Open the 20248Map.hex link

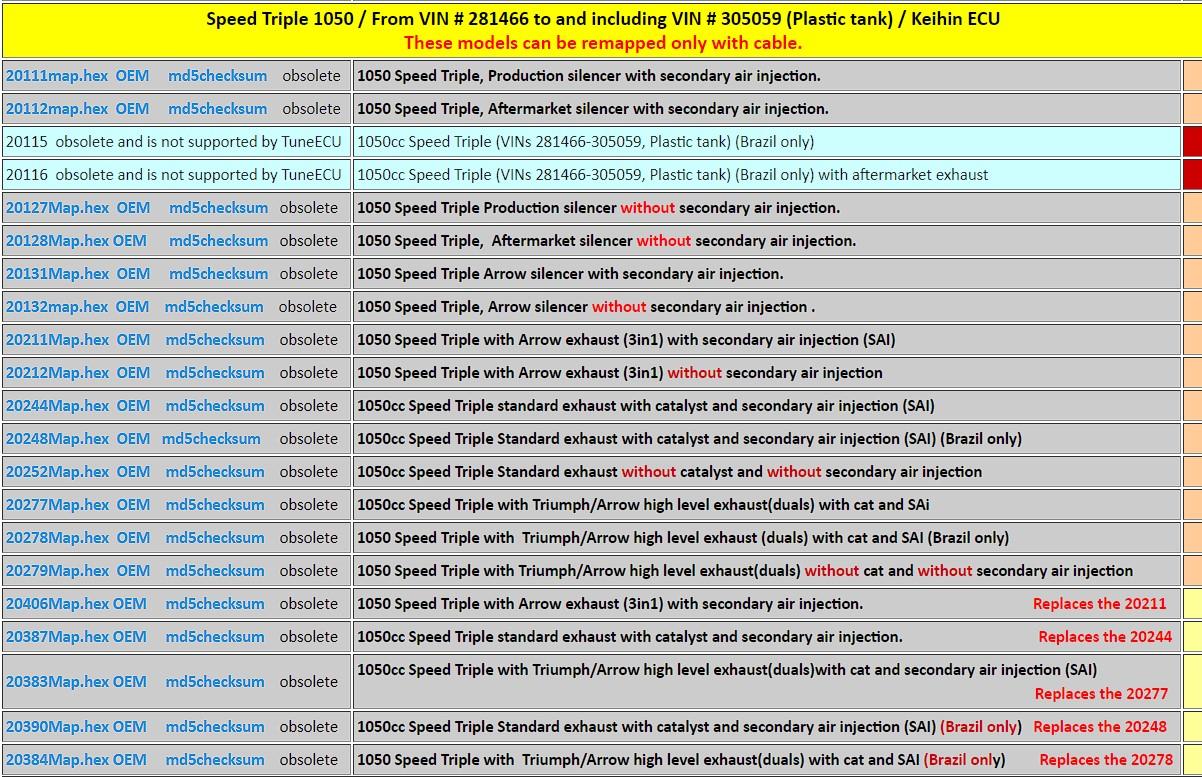coord(57,438)
